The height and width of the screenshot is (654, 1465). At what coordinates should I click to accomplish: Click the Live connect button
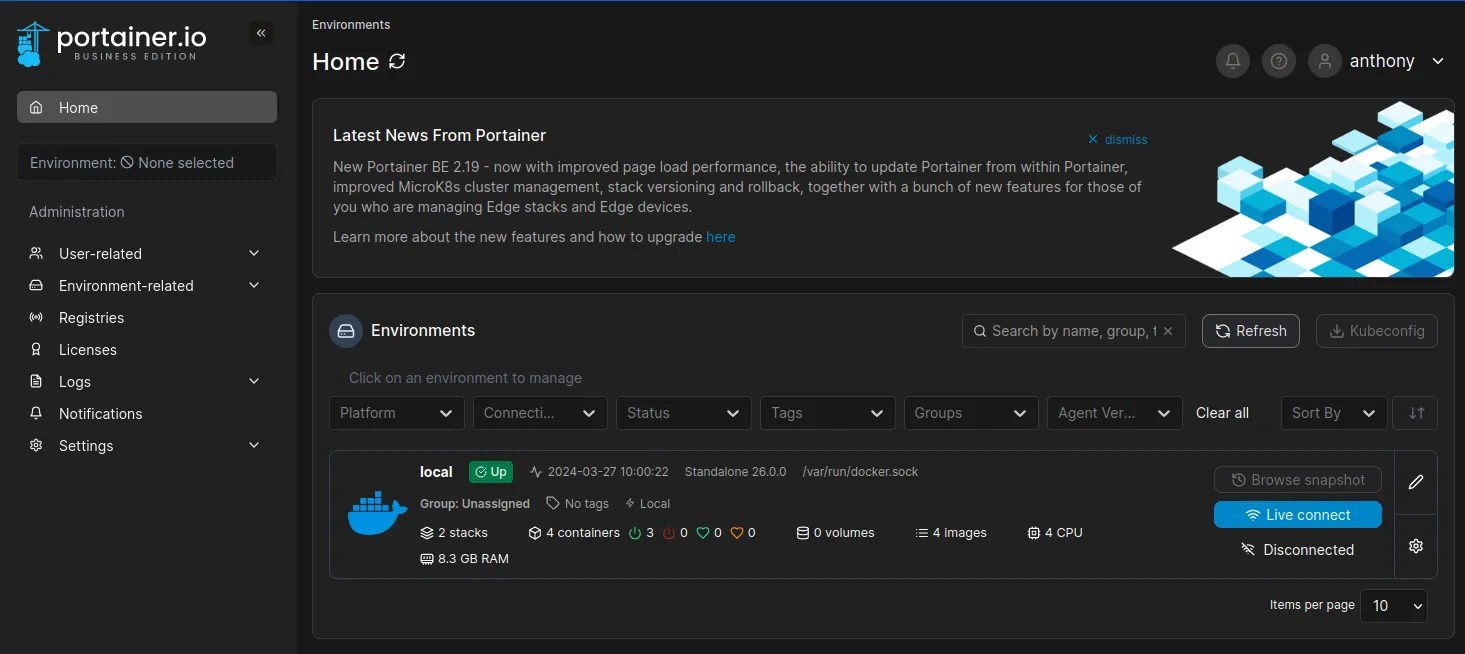[1297, 515]
